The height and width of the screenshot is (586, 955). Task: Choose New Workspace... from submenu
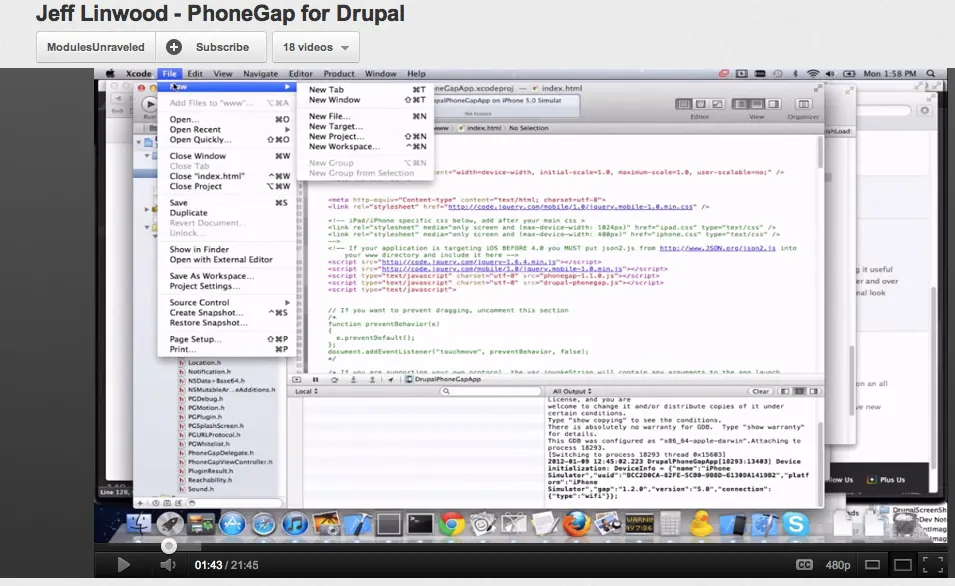(367, 147)
